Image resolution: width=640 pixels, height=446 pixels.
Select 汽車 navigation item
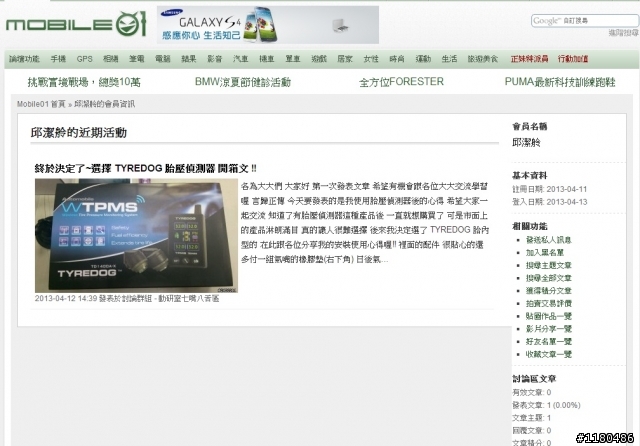240,59
